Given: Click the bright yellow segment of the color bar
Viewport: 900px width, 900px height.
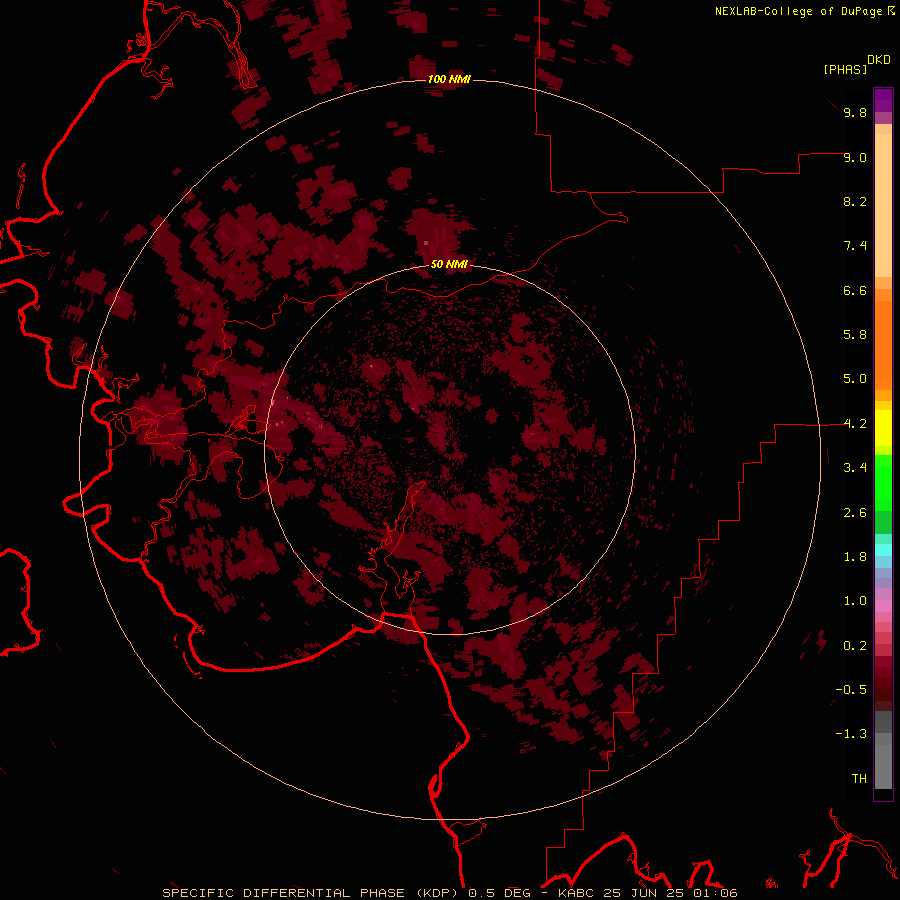Looking at the screenshot, I should click(x=883, y=428).
